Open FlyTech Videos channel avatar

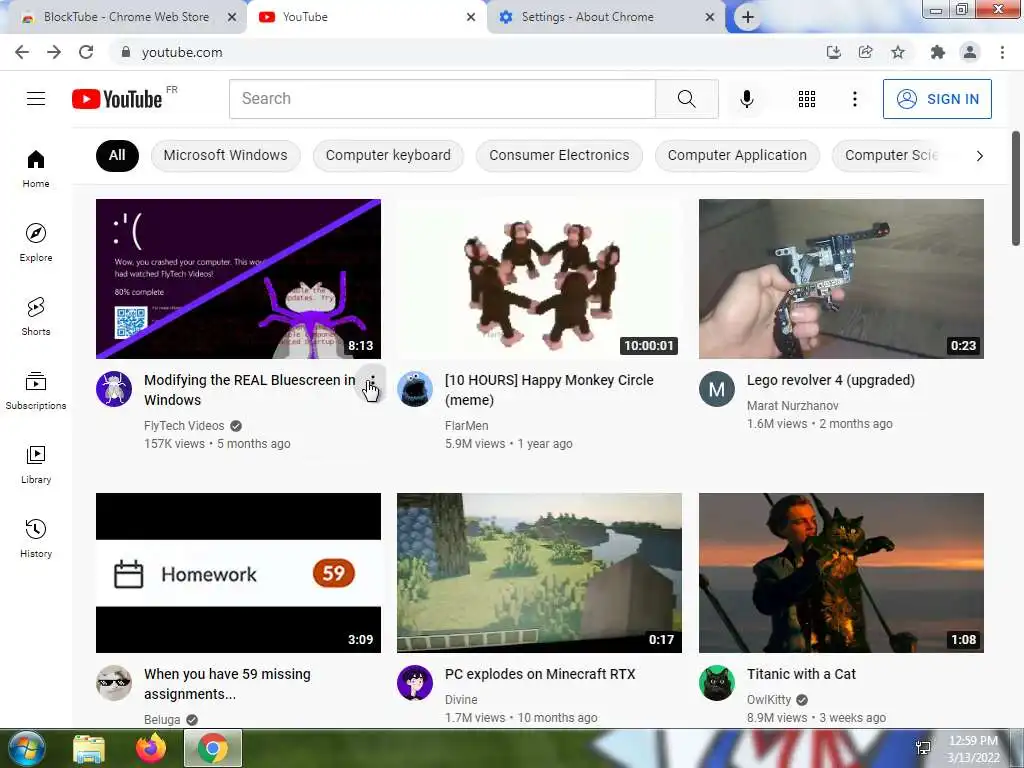pos(114,389)
